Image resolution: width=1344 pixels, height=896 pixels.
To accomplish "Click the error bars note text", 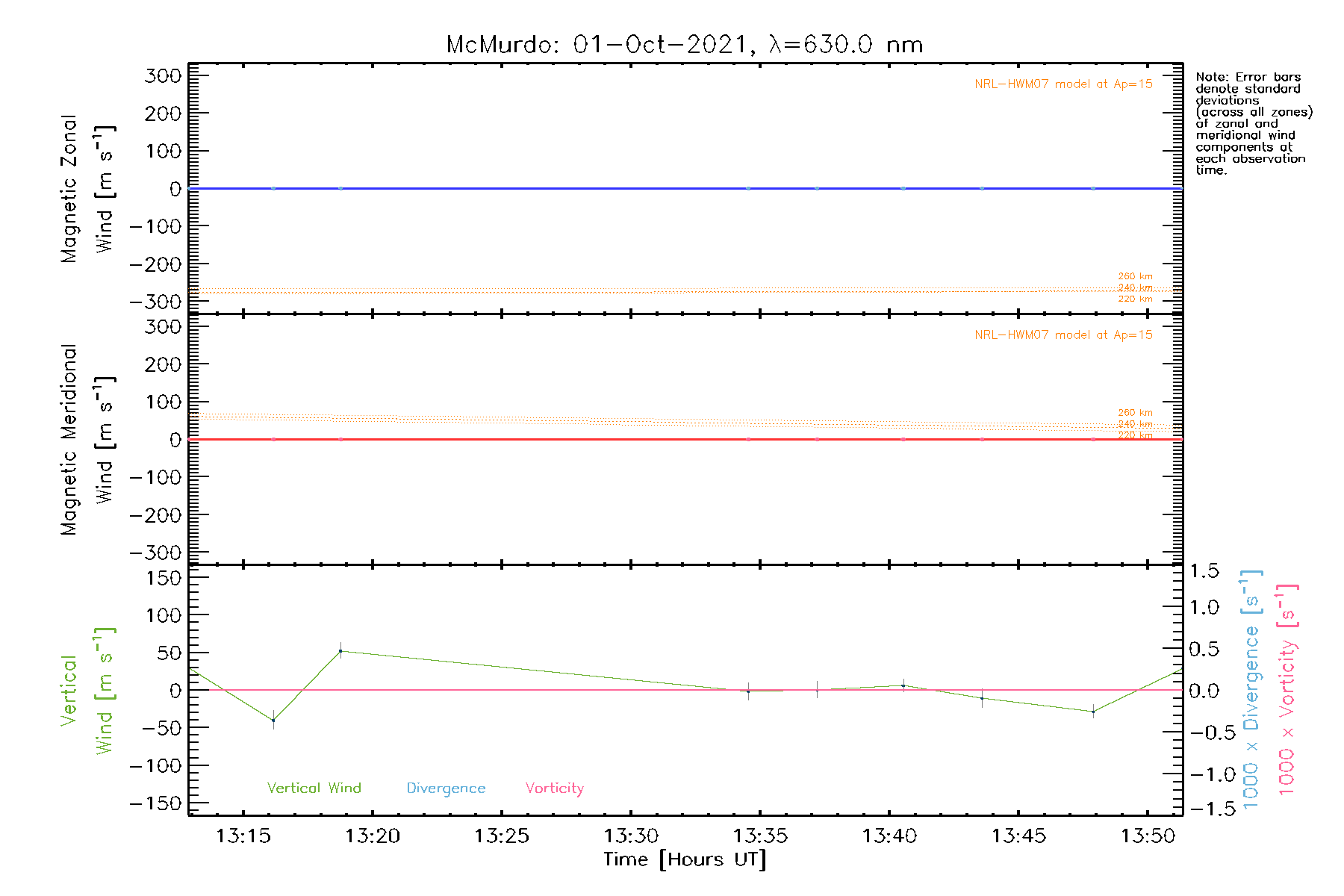I will [x=1253, y=123].
